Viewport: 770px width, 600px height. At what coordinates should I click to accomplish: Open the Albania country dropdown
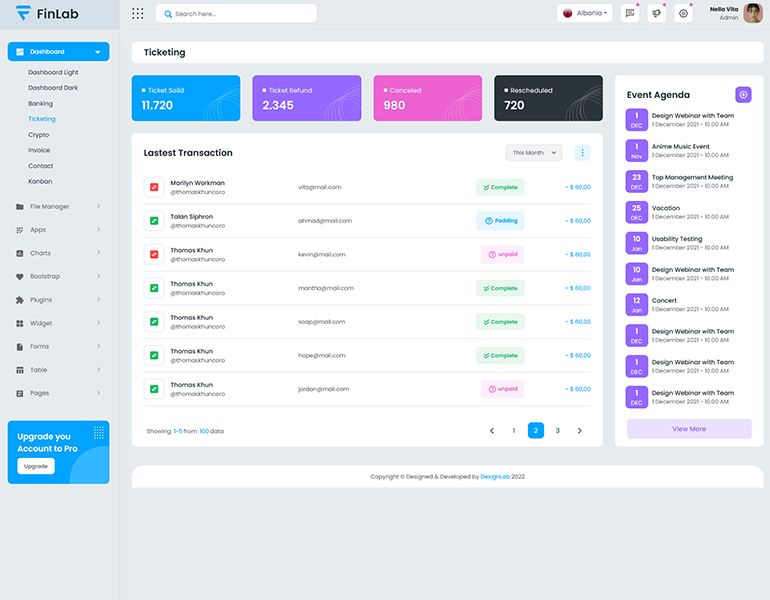585,14
